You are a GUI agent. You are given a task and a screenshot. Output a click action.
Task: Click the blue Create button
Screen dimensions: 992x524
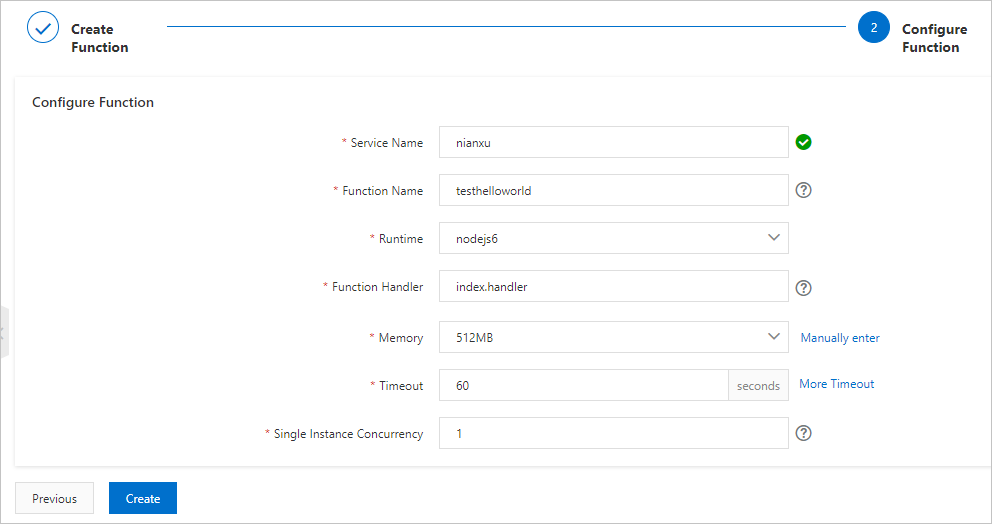142,498
